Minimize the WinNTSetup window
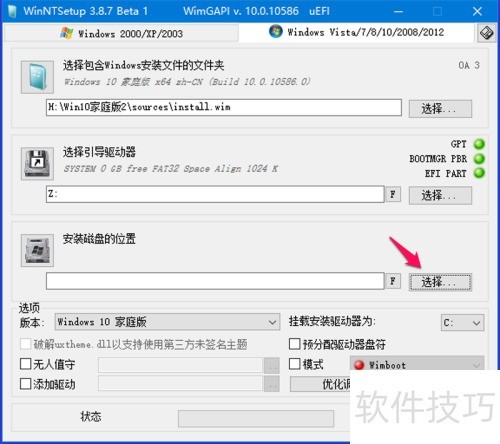This screenshot has width=500, height=444. 398,12
